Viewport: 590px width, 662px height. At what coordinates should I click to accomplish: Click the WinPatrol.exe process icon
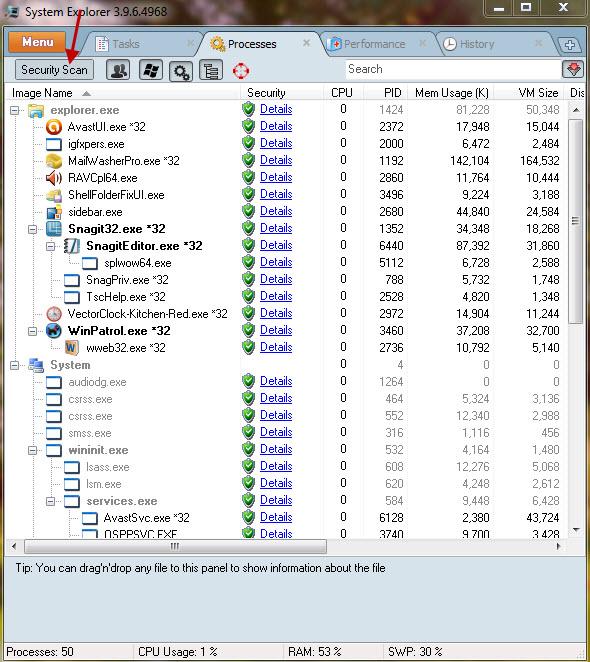[54, 331]
